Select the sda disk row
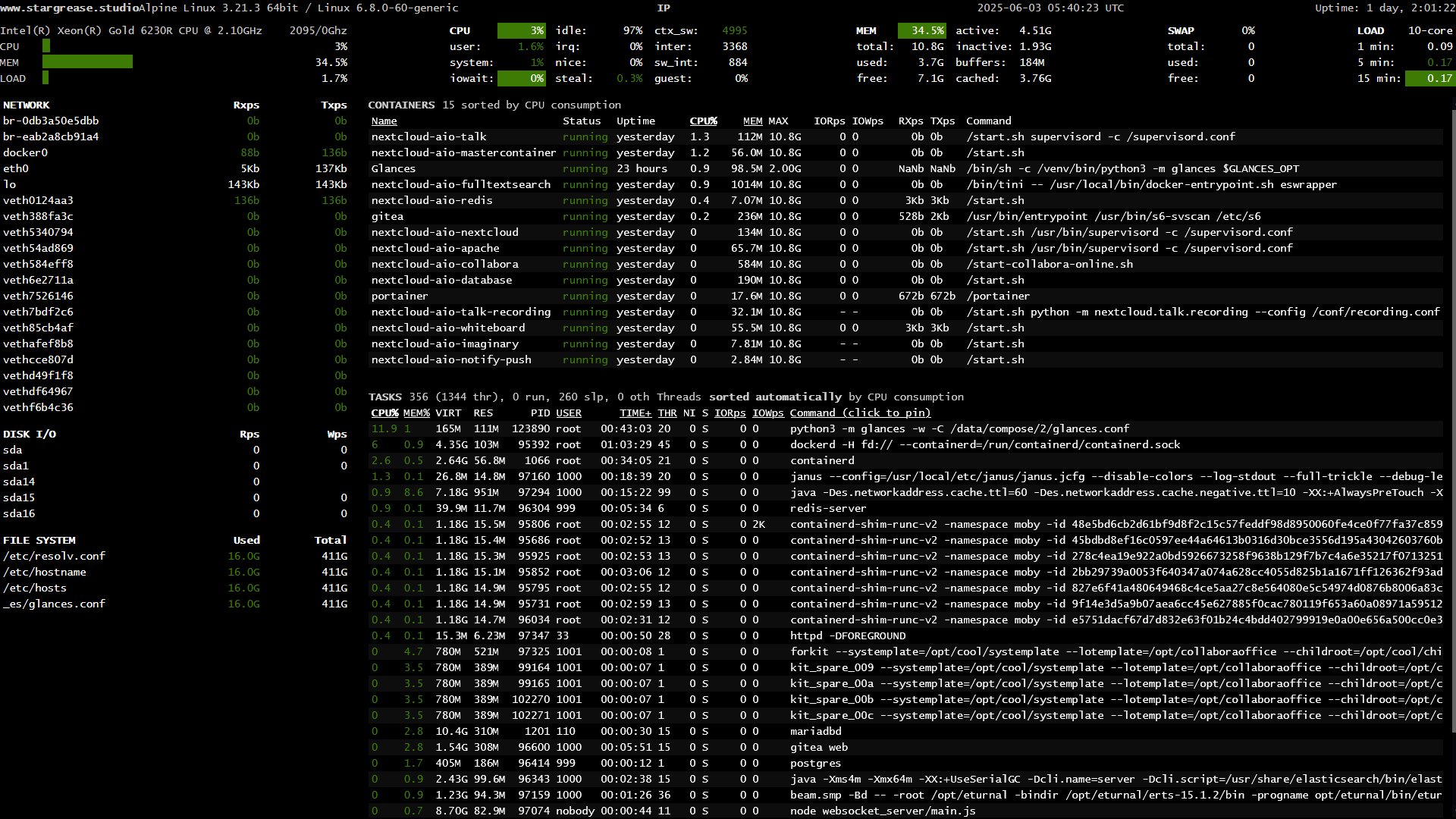This screenshot has height=819, width=1456. [x=174, y=450]
